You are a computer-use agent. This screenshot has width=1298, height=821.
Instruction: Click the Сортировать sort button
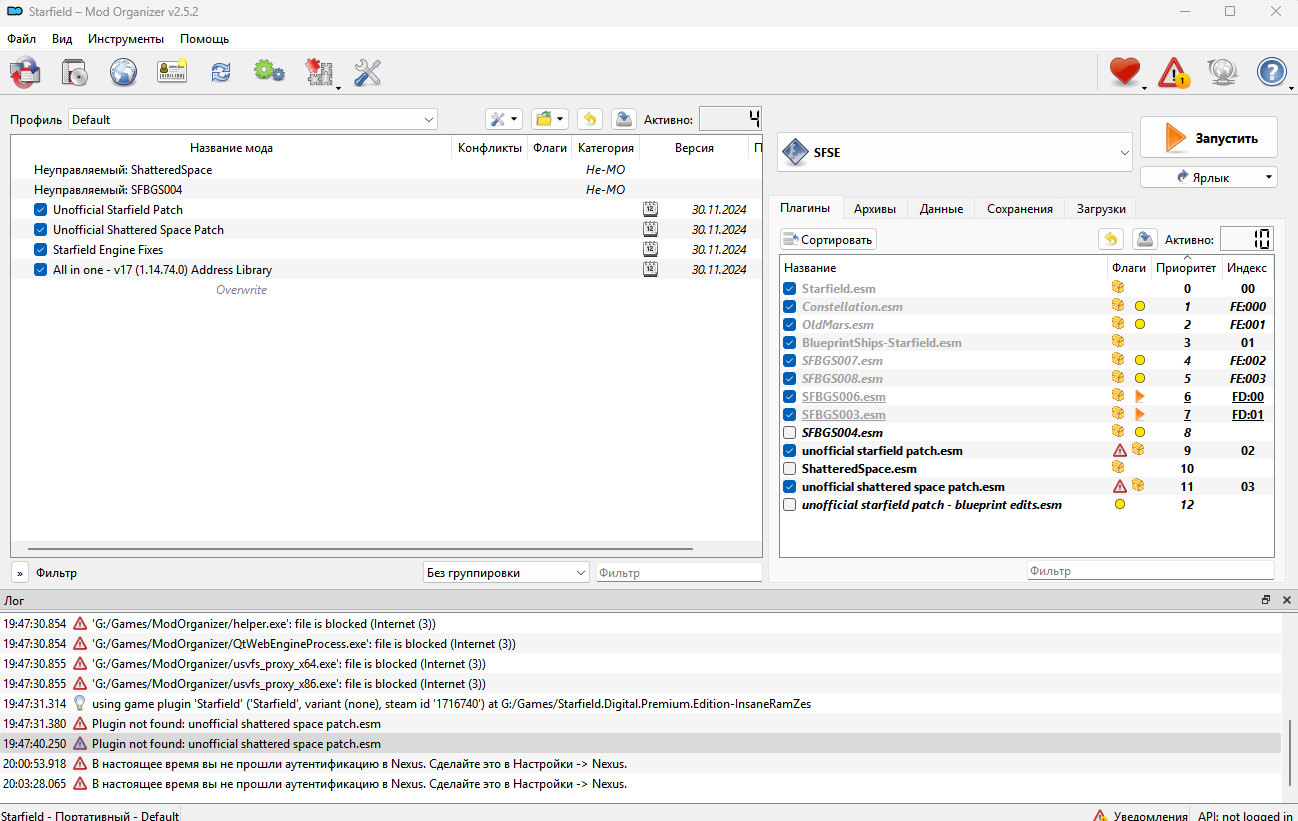[x=828, y=240]
